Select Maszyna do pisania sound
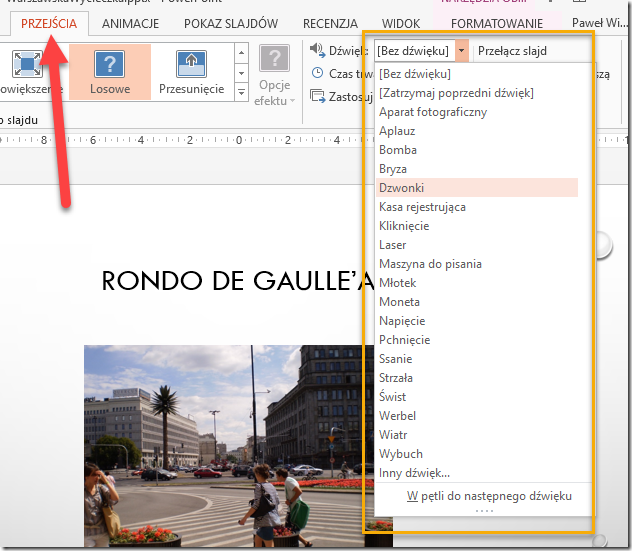 [477, 264]
